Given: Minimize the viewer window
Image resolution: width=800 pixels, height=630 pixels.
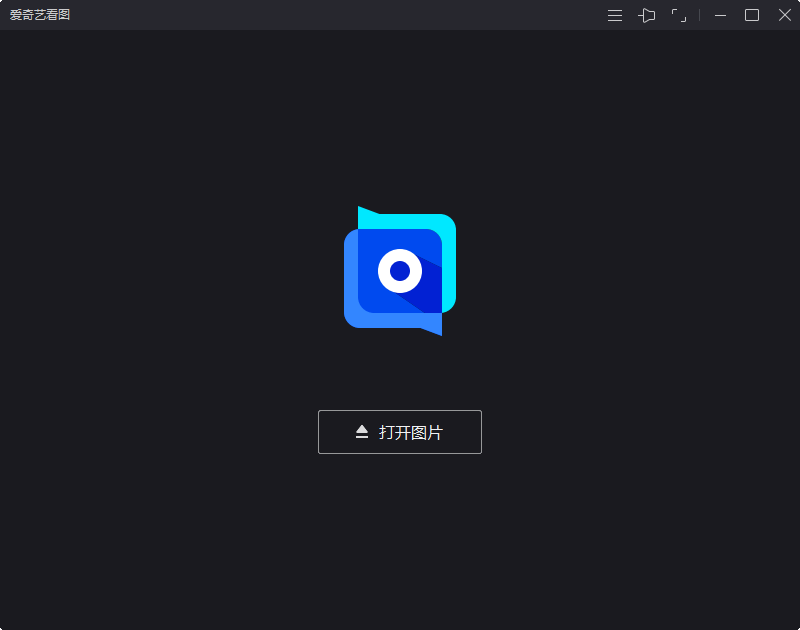Looking at the screenshot, I should (720, 15).
